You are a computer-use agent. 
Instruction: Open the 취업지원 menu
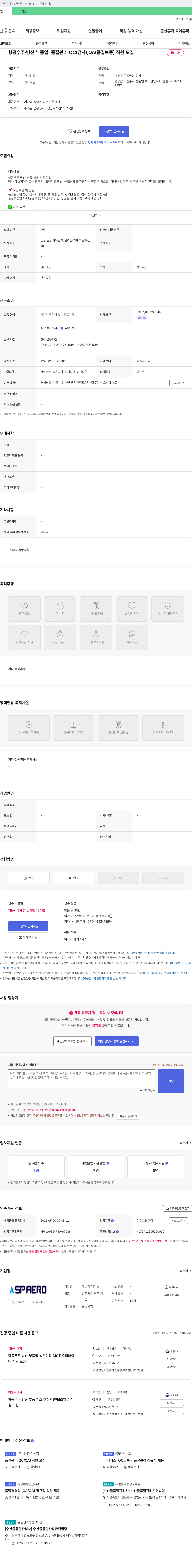coord(64,31)
